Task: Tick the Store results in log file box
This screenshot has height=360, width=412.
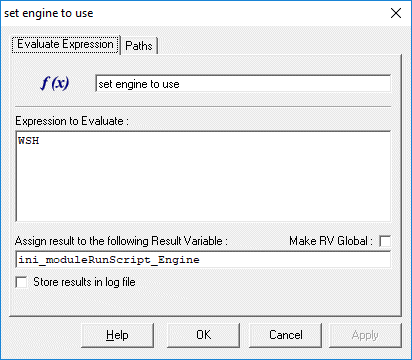Action: click(x=21, y=282)
